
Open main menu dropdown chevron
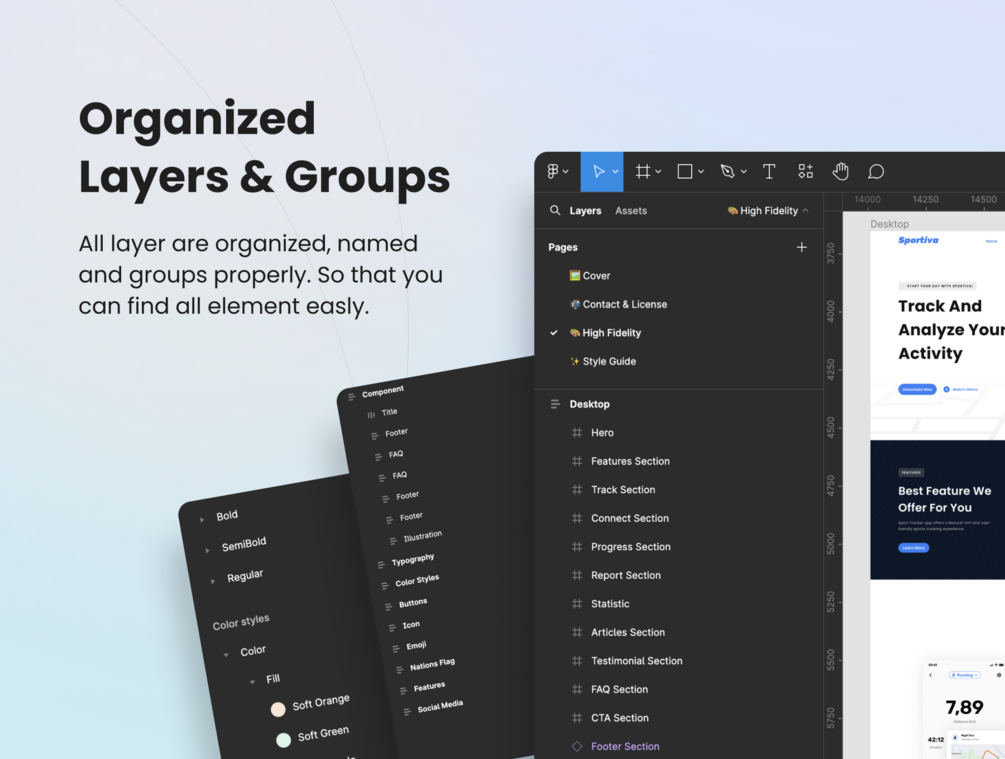pyautogui.click(x=565, y=172)
